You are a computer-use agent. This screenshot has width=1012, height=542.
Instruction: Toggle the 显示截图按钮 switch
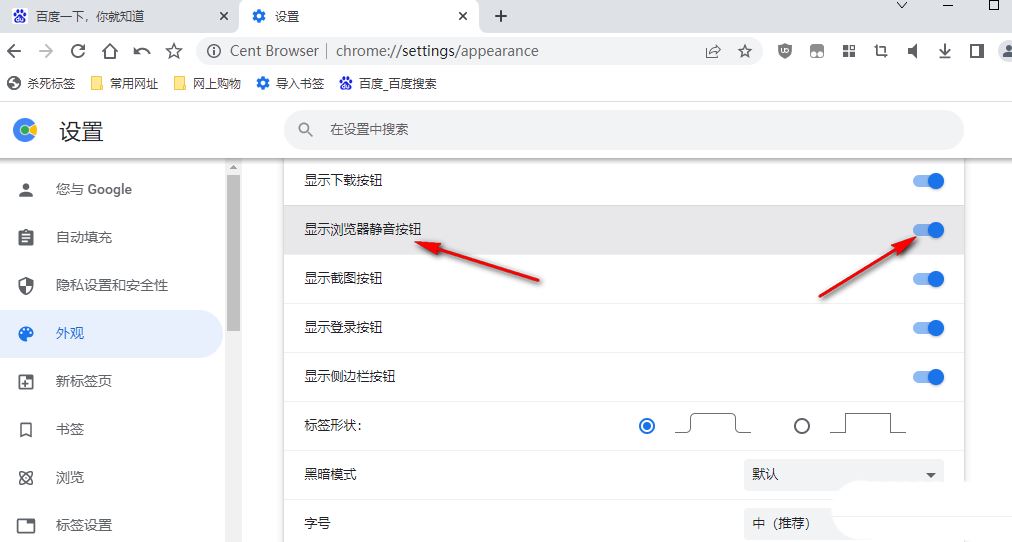(928, 279)
